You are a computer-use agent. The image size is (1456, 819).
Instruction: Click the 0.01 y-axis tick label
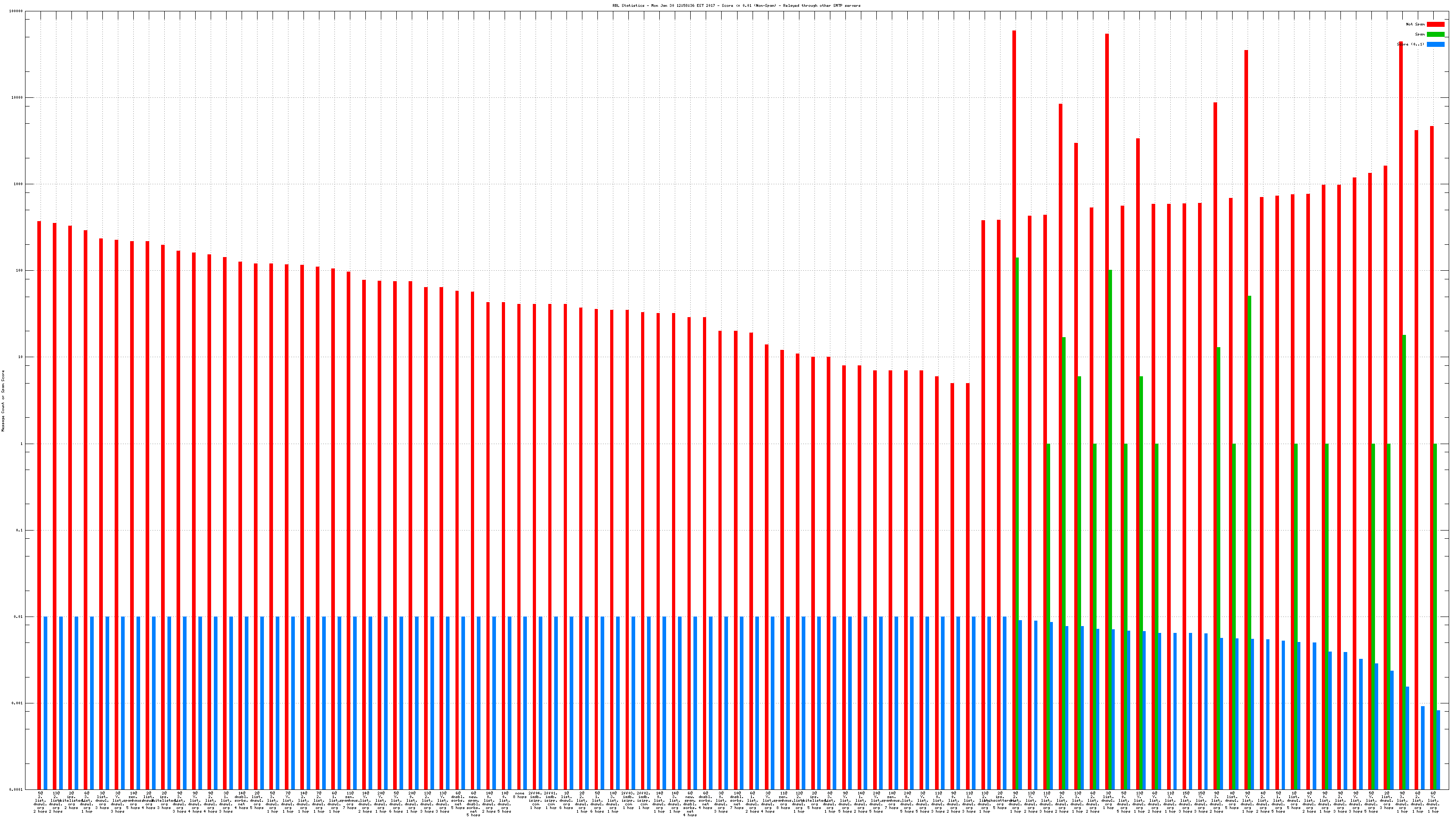pos(18,617)
